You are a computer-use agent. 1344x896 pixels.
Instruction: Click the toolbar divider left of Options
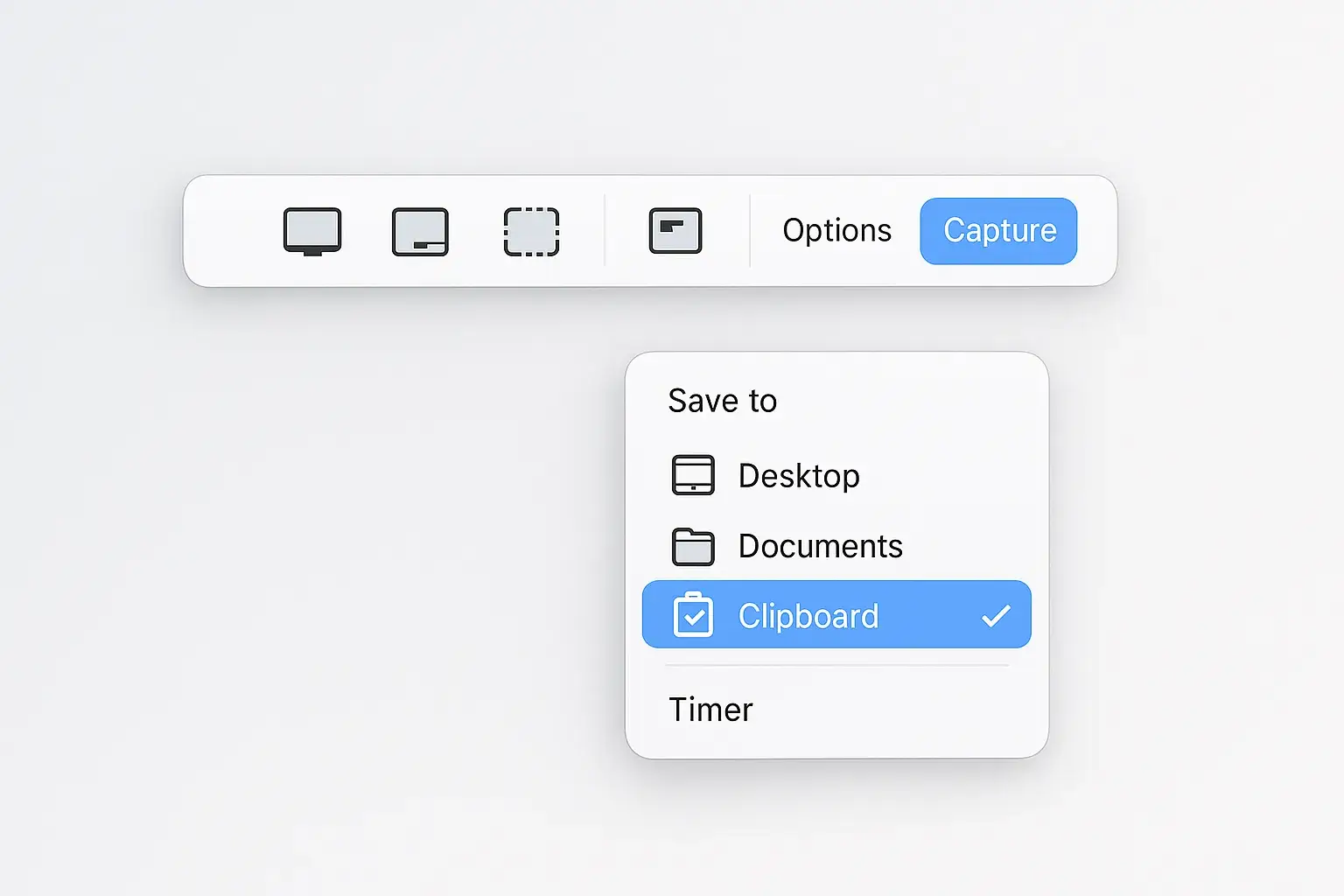pos(750,231)
